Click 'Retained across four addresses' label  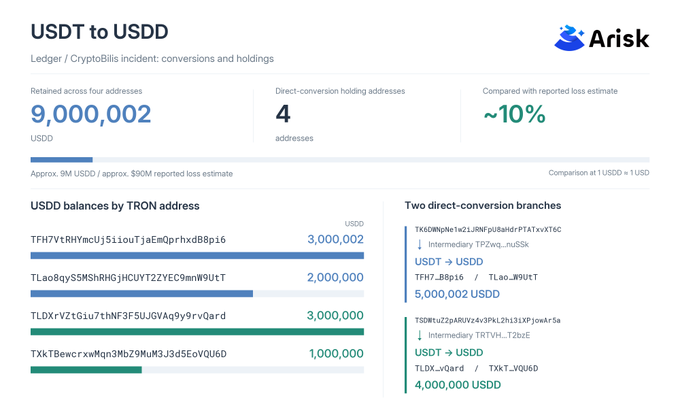coord(86,91)
